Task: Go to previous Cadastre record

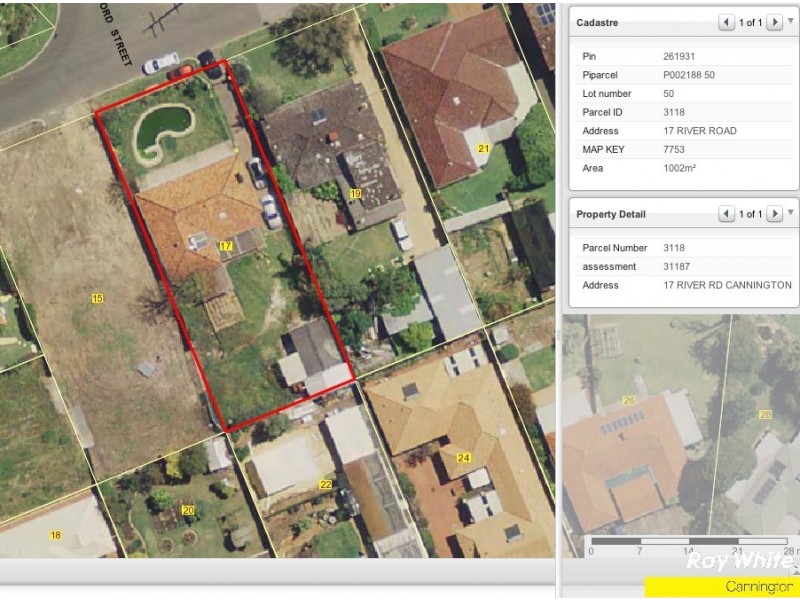Action: click(727, 22)
